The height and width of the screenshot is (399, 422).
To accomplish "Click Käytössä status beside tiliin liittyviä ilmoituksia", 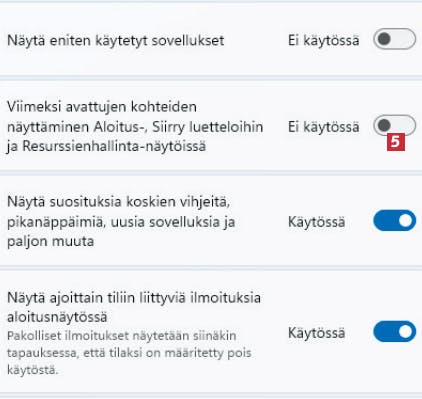I will point(316,333).
